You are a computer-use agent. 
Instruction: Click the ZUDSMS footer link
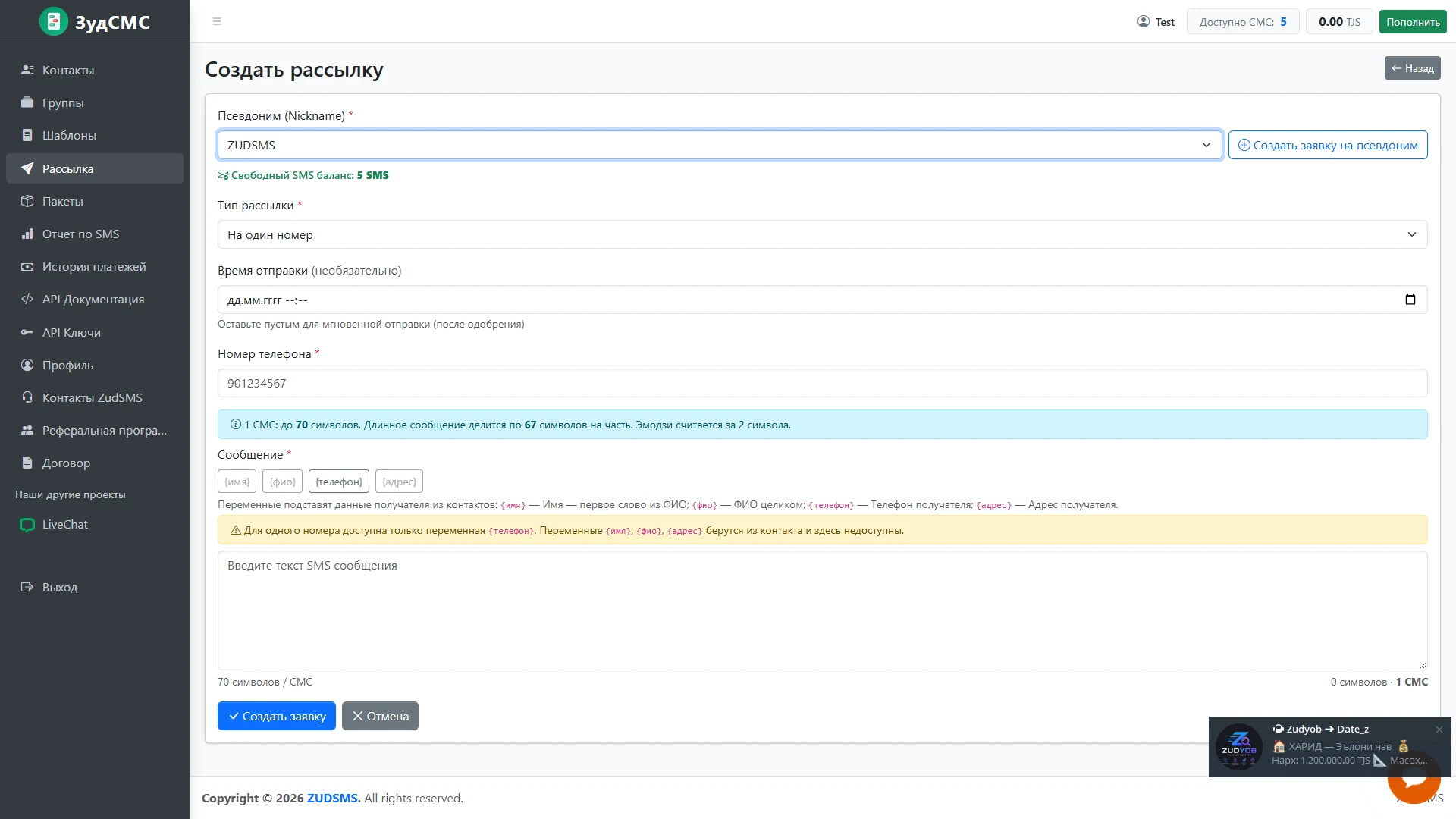[x=334, y=798]
